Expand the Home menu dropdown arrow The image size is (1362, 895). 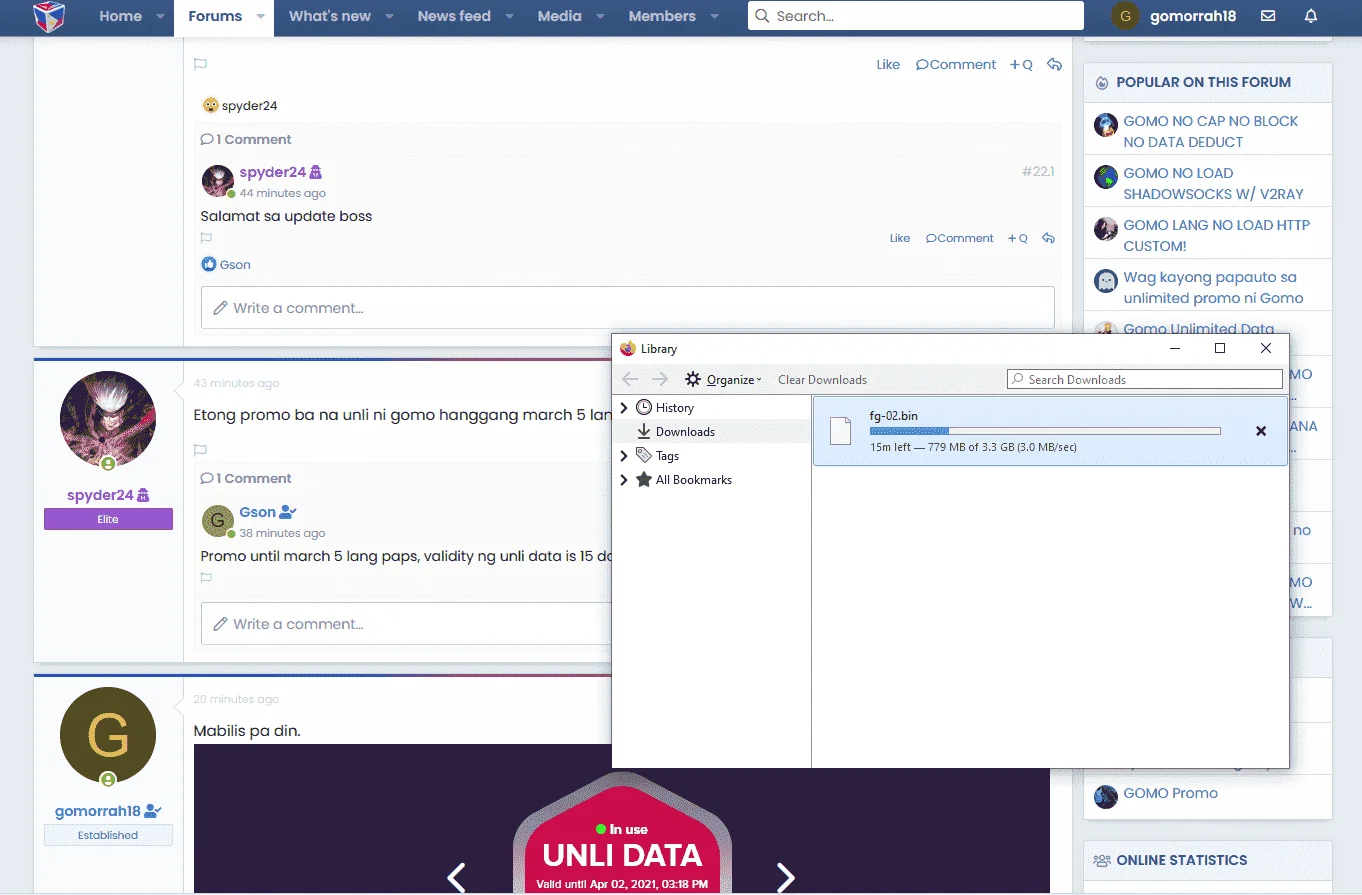point(161,17)
